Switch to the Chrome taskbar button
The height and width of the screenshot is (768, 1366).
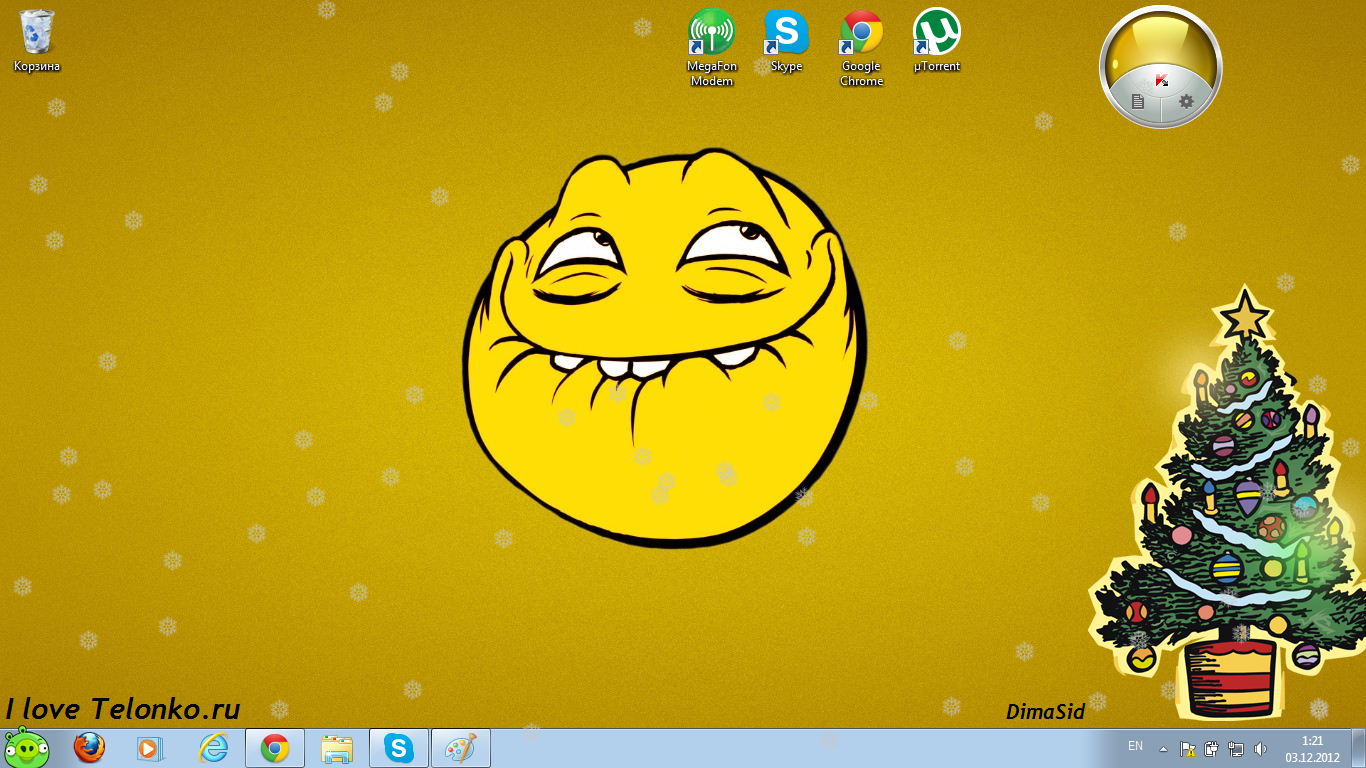click(275, 748)
